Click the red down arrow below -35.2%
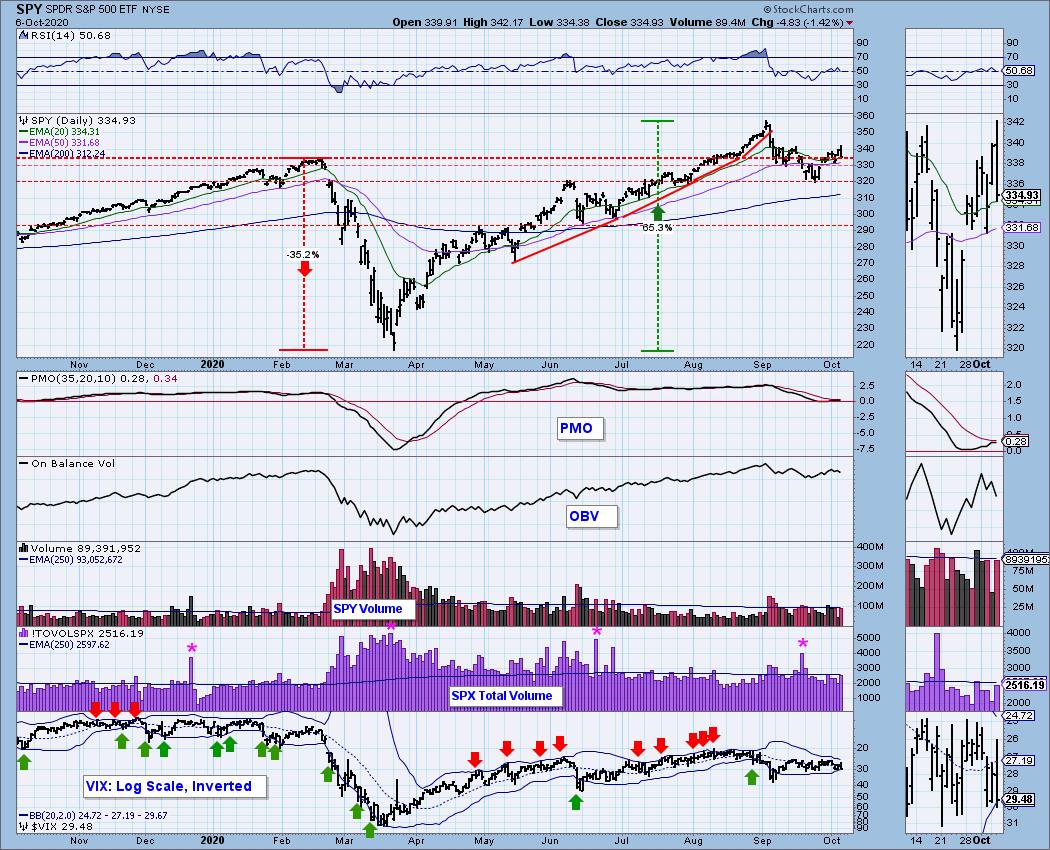 tap(304, 269)
